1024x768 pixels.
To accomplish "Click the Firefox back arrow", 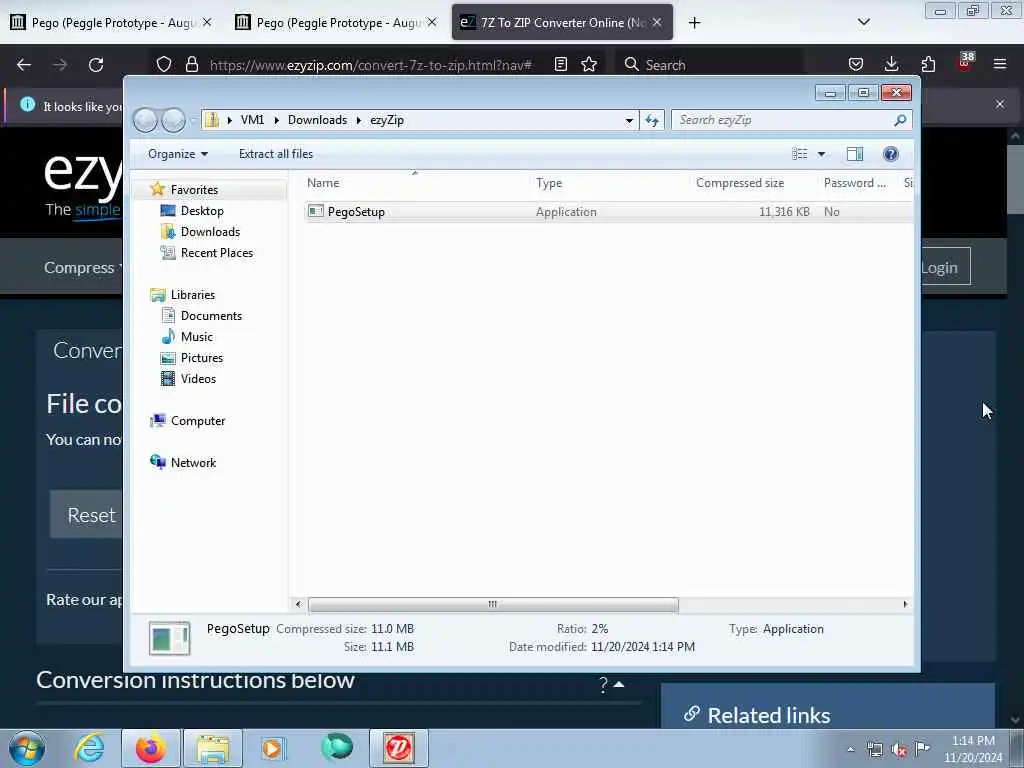I will (24, 65).
